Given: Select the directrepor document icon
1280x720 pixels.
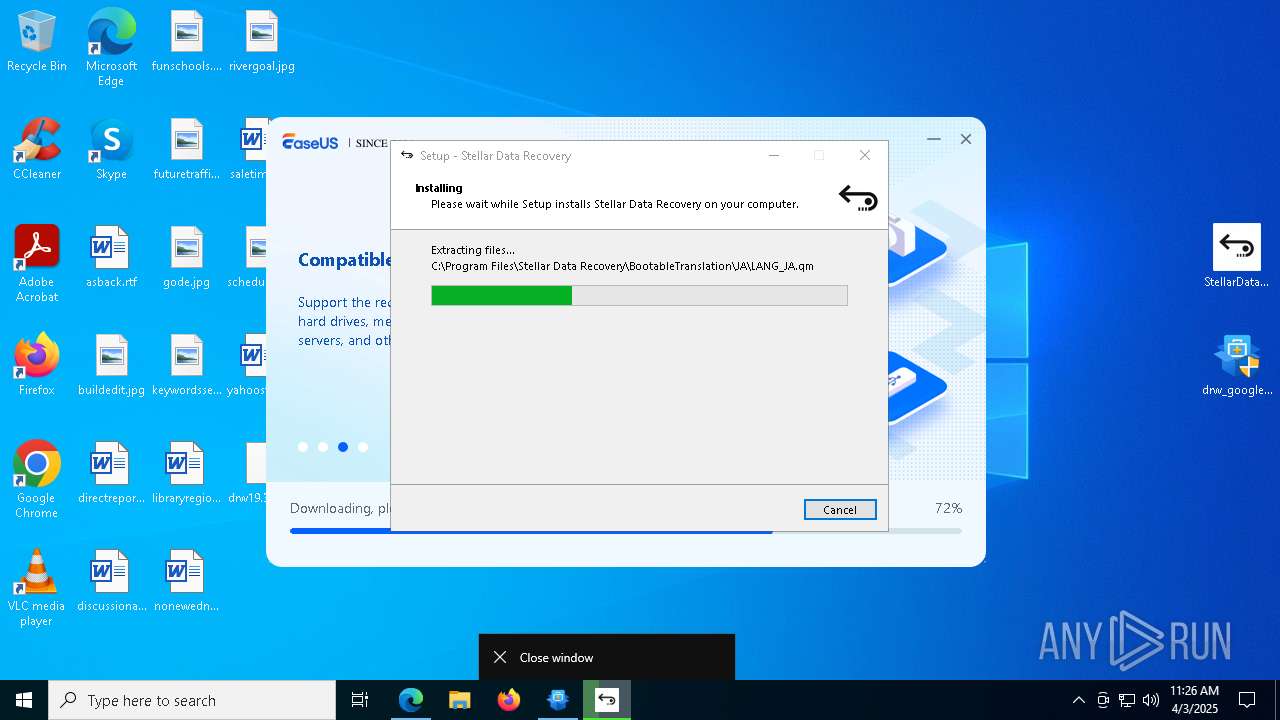Looking at the screenshot, I should click(x=111, y=474).
